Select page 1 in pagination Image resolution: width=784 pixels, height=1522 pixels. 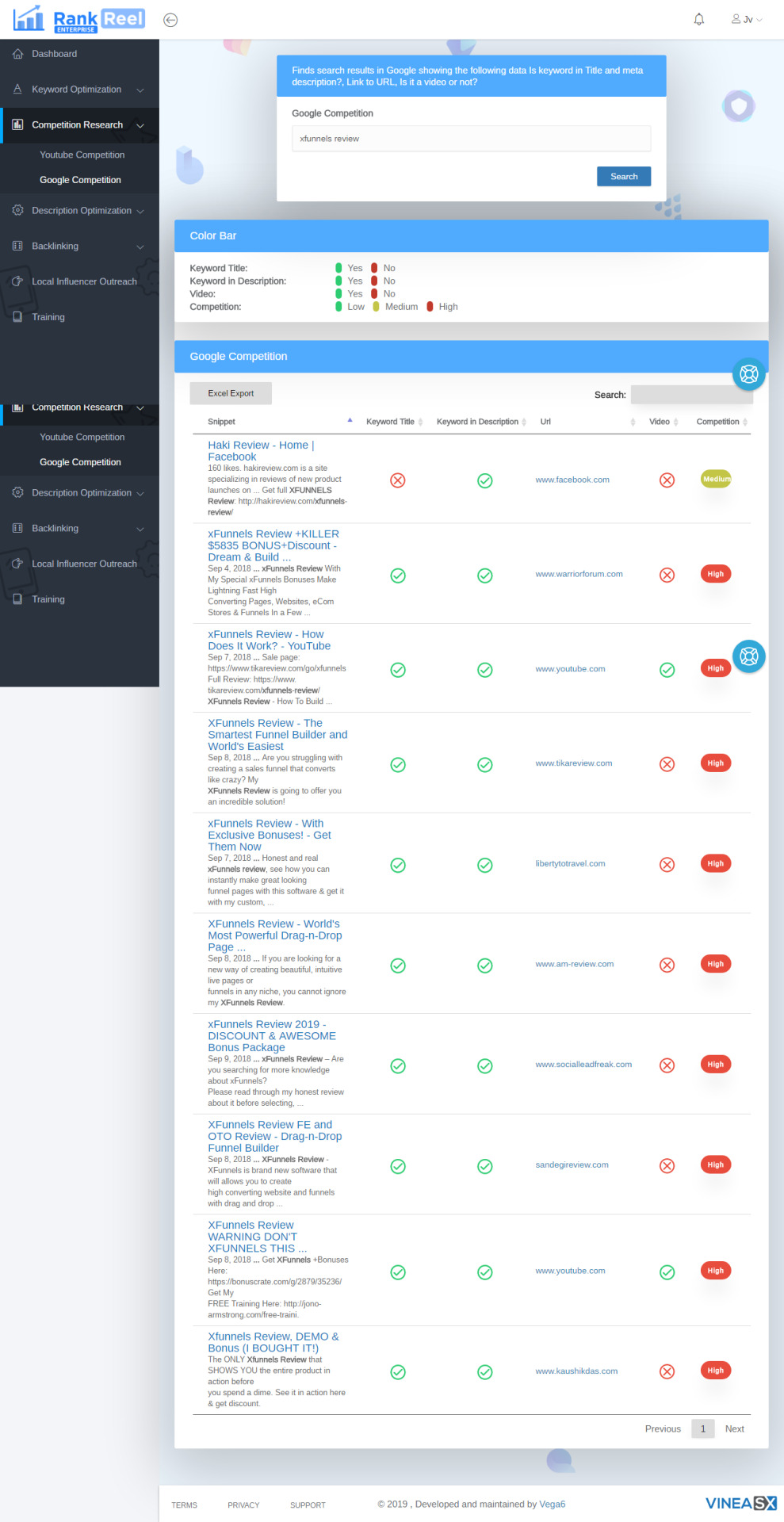coord(702,1428)
